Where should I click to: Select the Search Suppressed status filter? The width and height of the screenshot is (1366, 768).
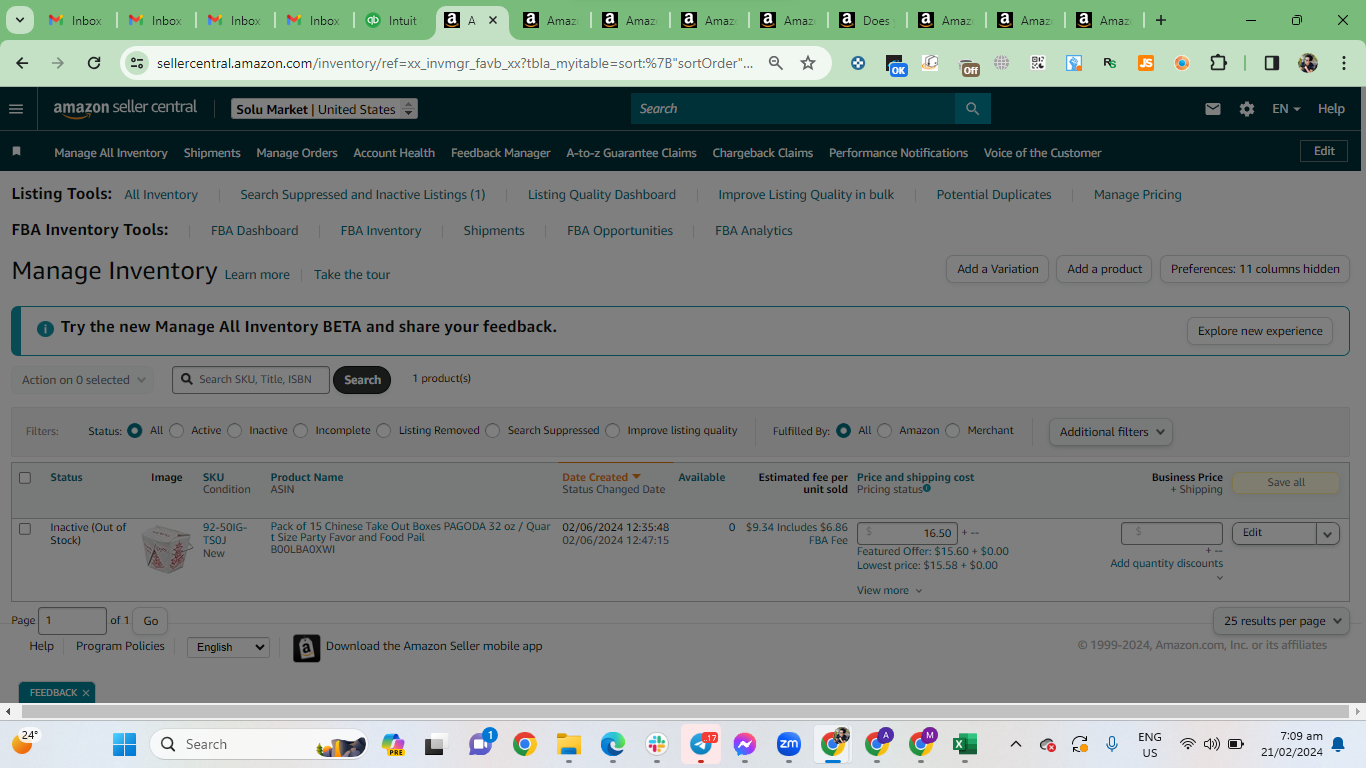(493, 431)
